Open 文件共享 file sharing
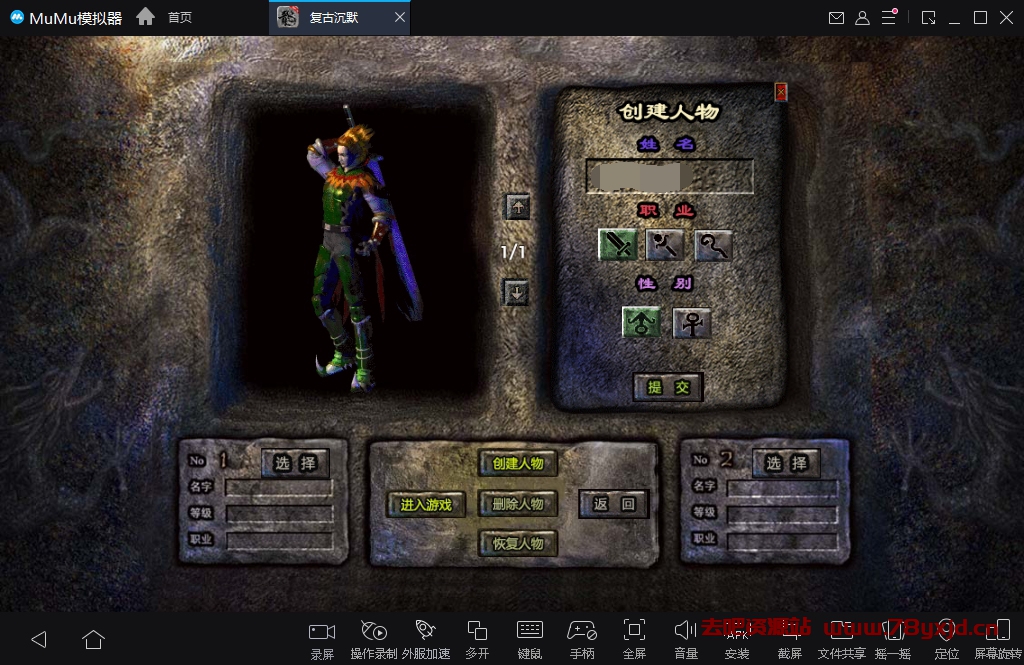 coord(841,640)
